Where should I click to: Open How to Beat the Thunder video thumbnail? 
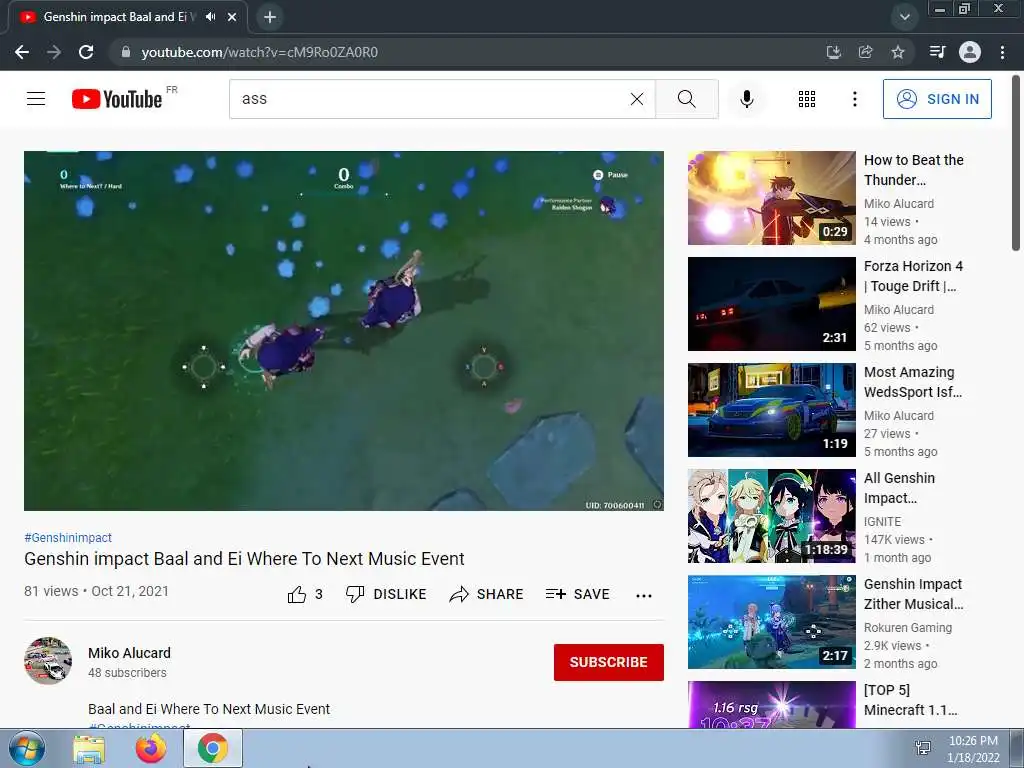tap(771, 198)
